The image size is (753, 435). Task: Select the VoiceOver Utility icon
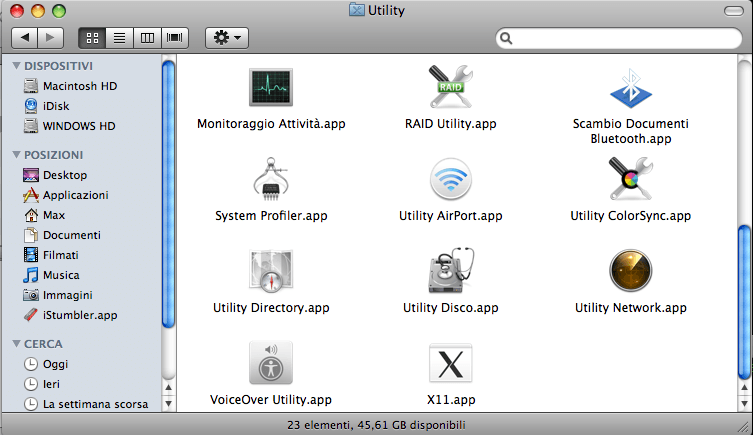(x=271, y=362)
